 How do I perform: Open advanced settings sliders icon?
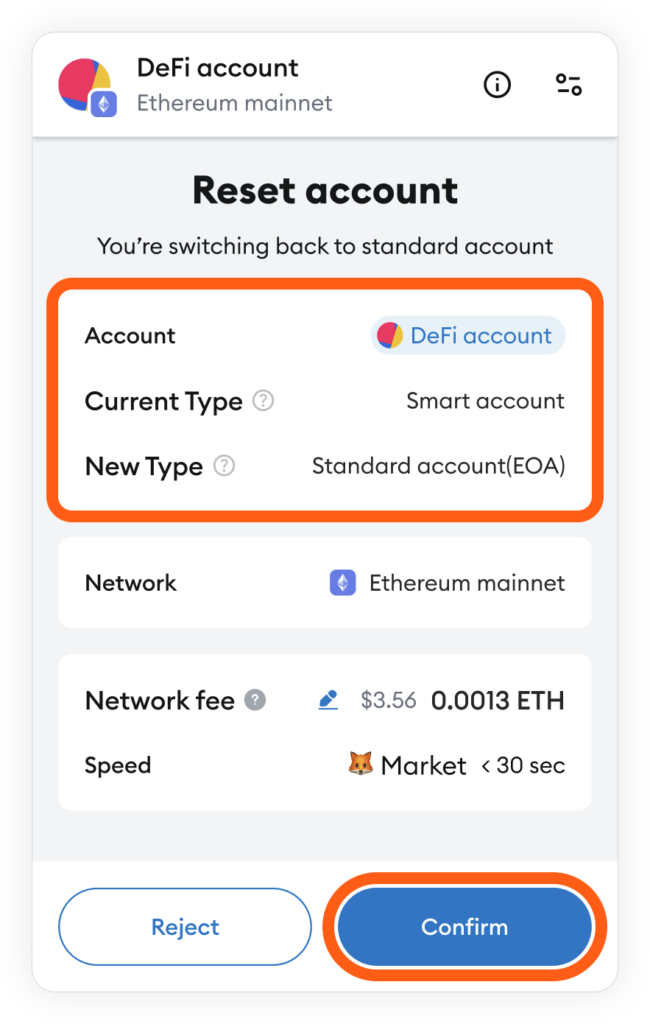point(568,85)
